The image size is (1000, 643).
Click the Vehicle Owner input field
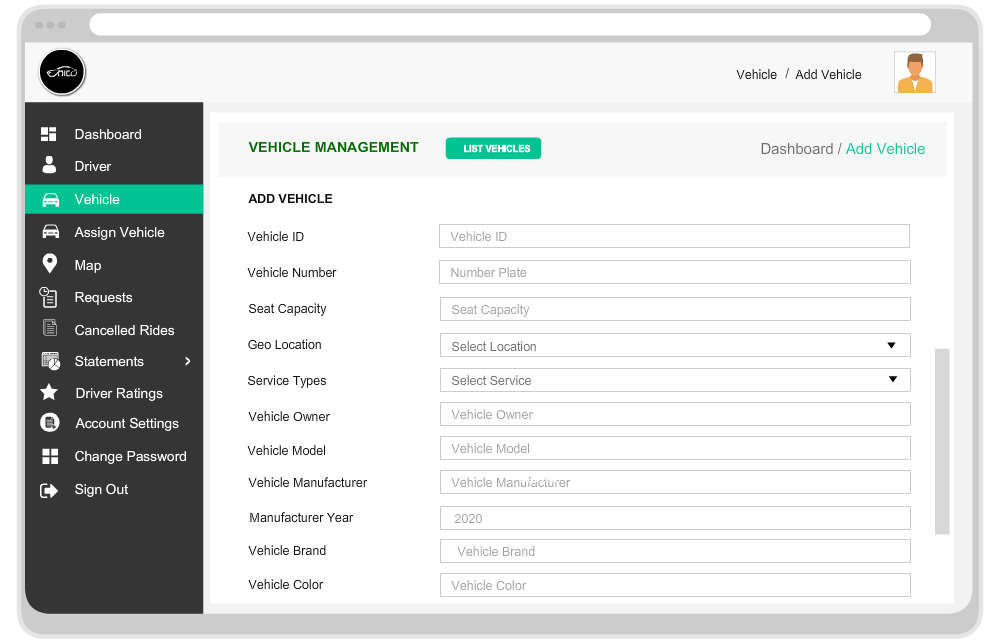675,415
